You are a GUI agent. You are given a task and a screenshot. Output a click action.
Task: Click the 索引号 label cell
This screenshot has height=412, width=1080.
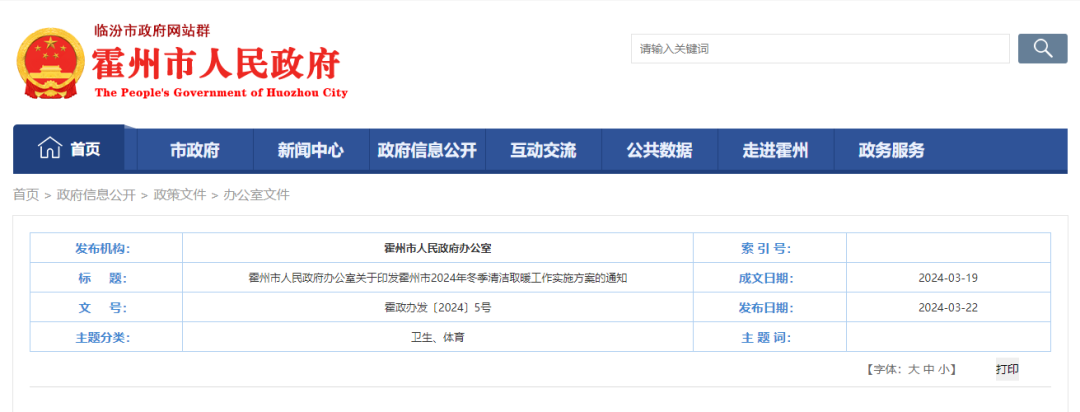click(769, 248)
